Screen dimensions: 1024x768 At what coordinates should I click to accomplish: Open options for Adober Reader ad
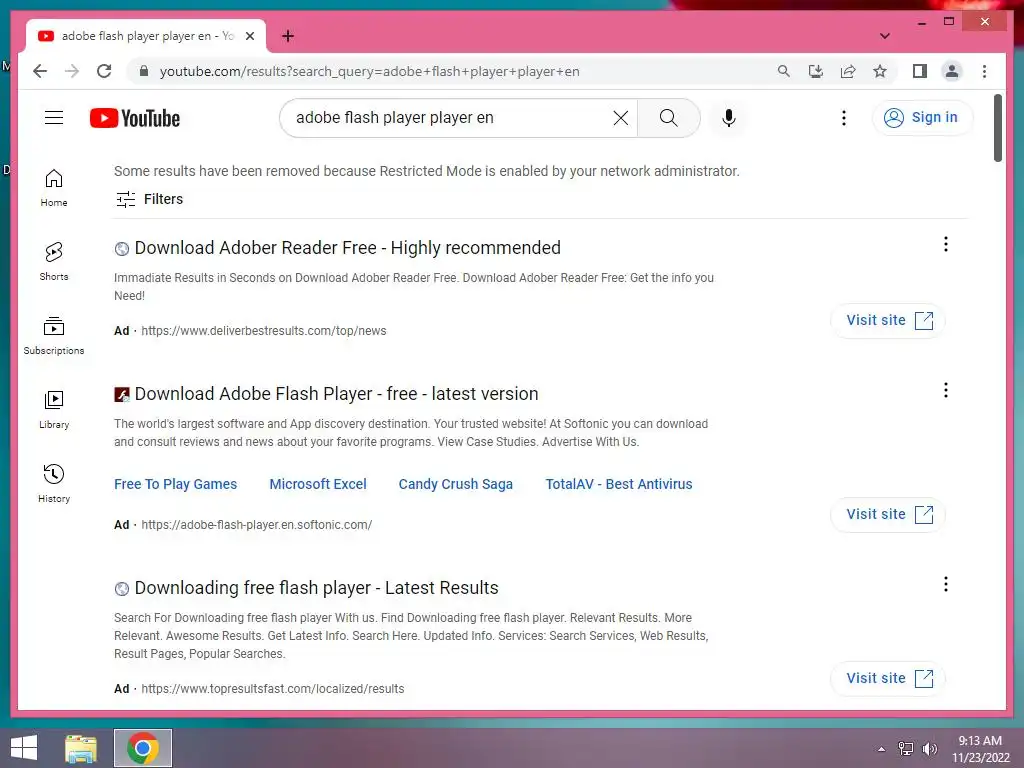(946, 244)
